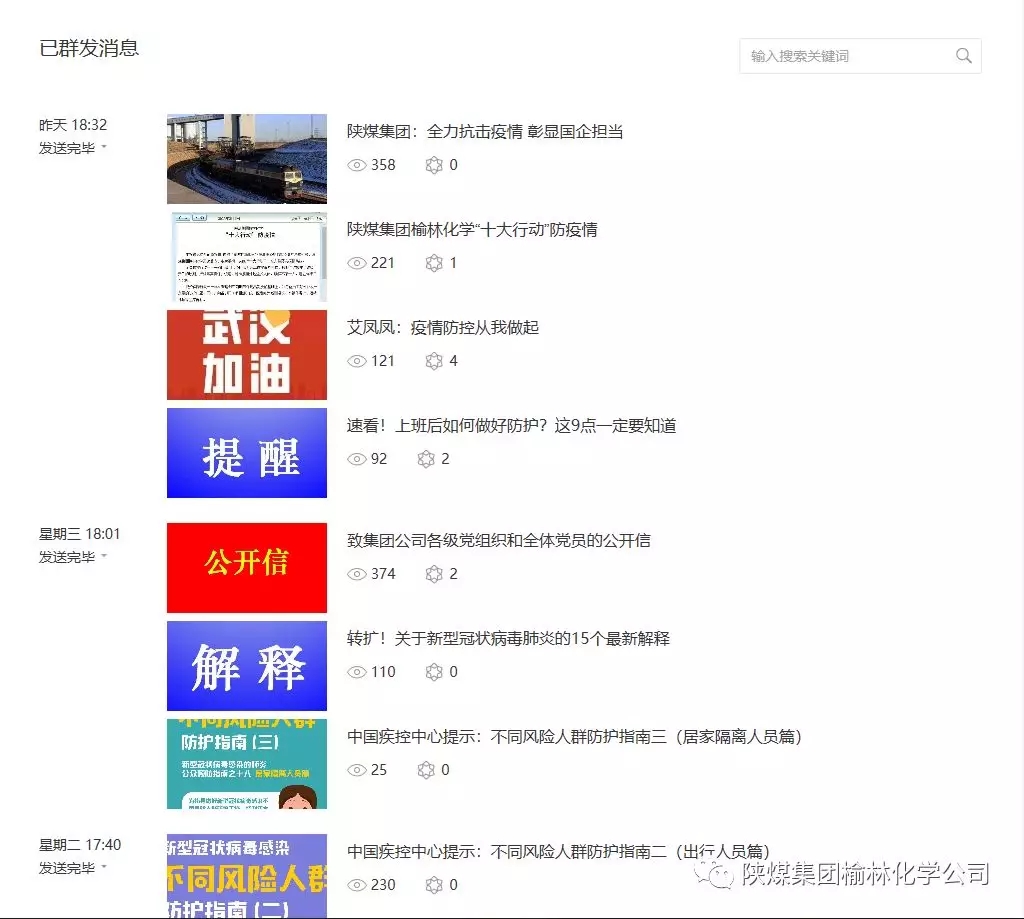Open article 陕煤集团：全力抗击疫情 彰显国企担当
Viewport: 1024px width, 919px height.
[x=485, y=131]
